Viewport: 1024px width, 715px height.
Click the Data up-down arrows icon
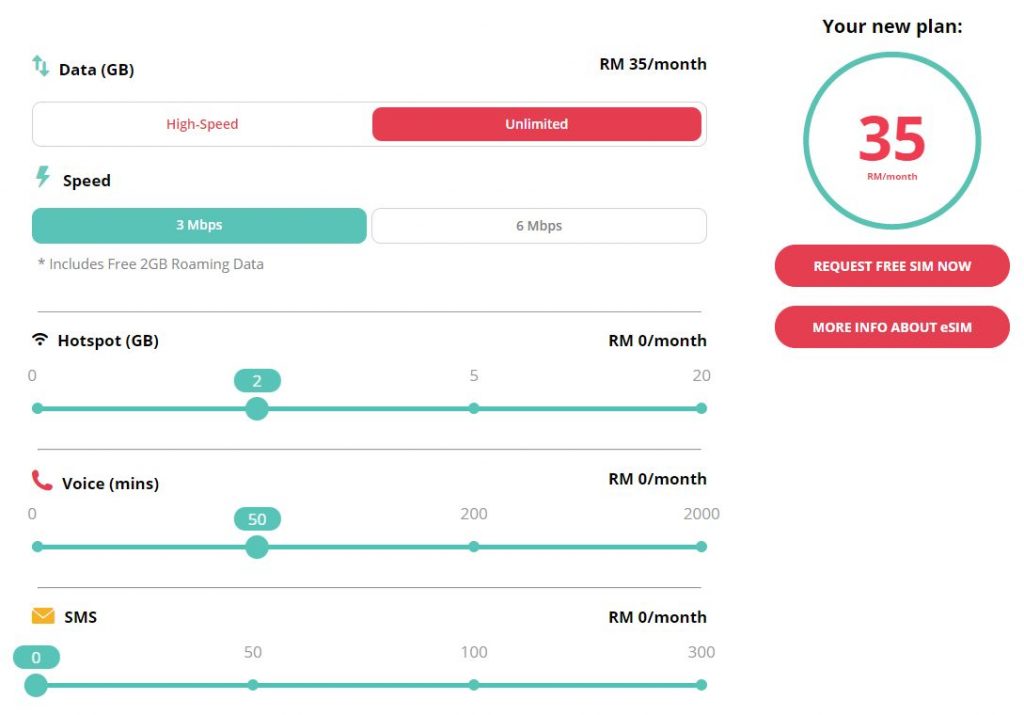click(x=40, y=66)
